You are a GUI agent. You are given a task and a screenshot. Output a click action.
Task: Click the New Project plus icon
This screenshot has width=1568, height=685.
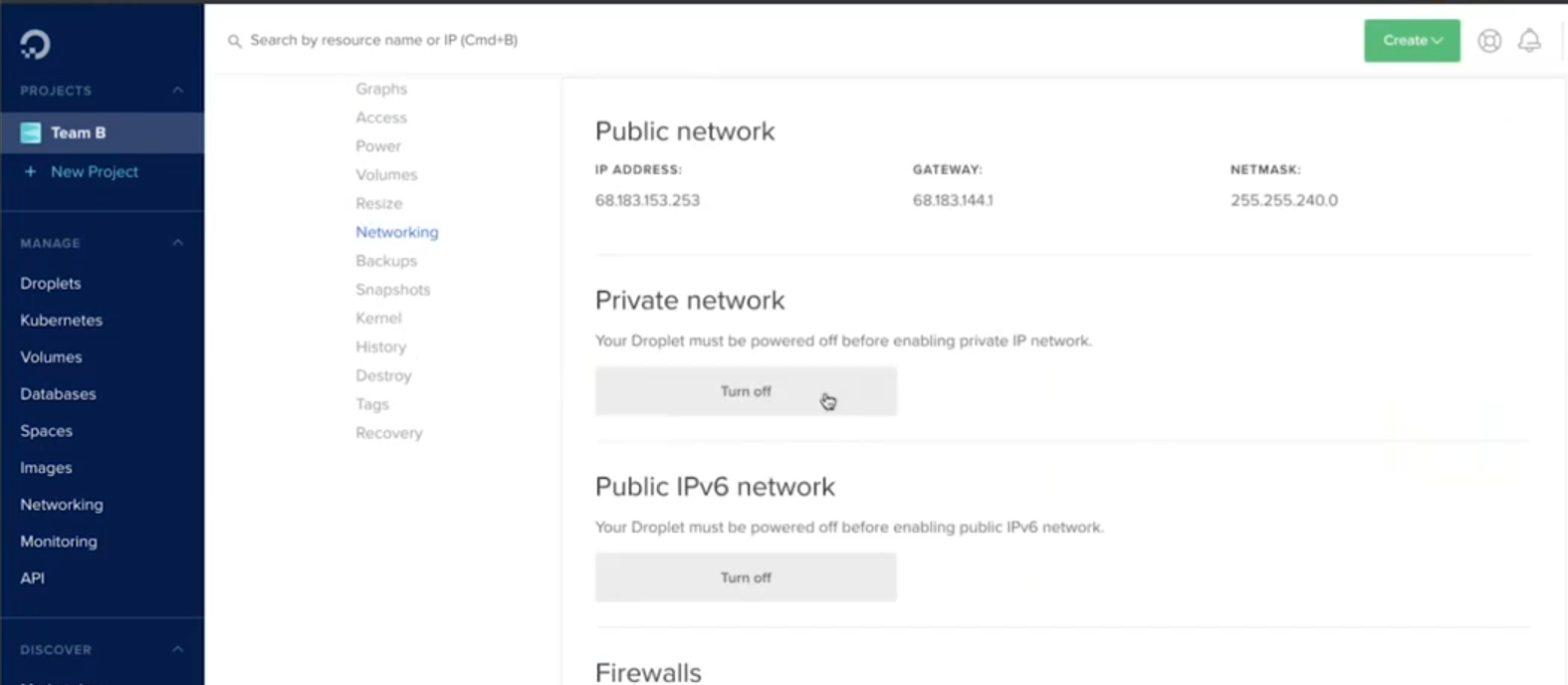(31, 171)
